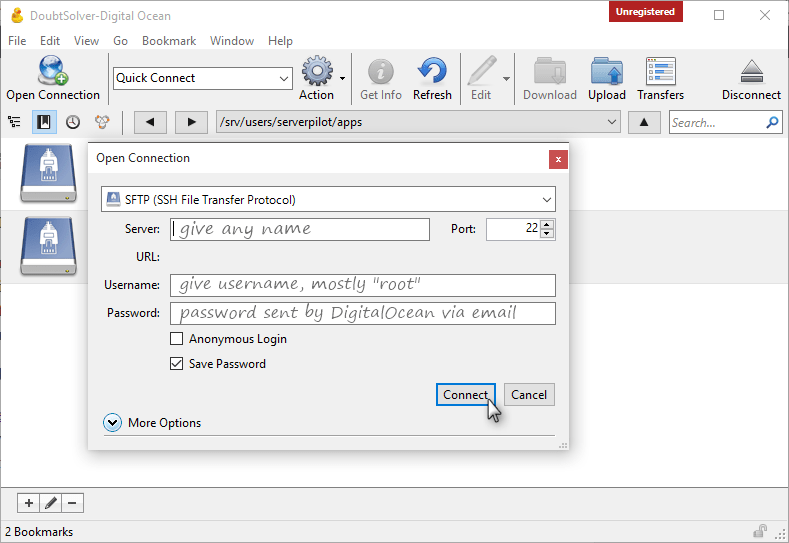
Task: Select the first bookmark drive icon
Action: pyautogui.click(x=48, y=173)
